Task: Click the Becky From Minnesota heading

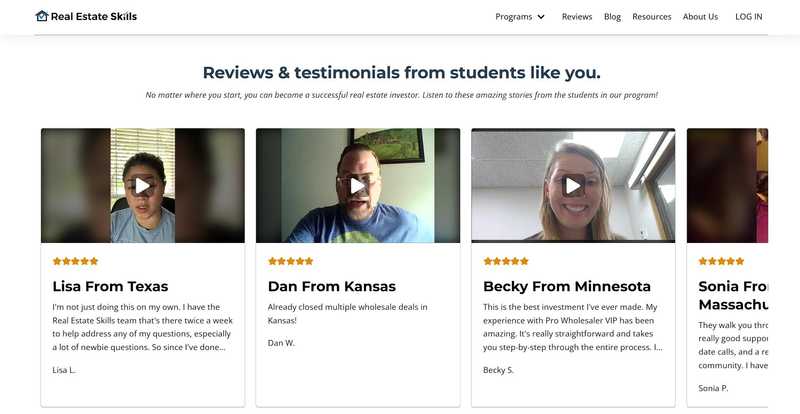Action: tap(567, 286)
